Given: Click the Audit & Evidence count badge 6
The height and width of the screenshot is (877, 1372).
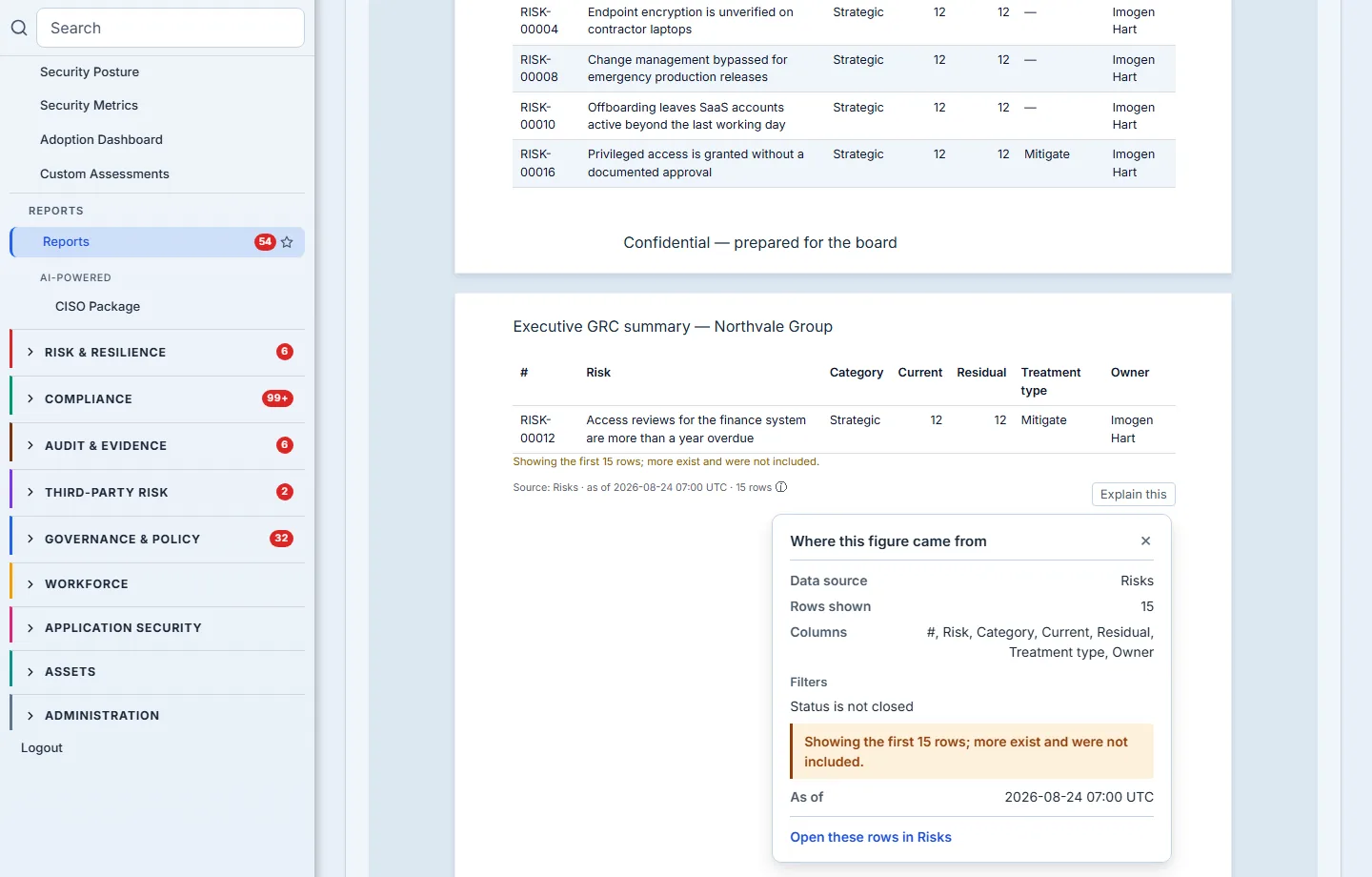Looking at the screenshot, I should tap(284, 445).
